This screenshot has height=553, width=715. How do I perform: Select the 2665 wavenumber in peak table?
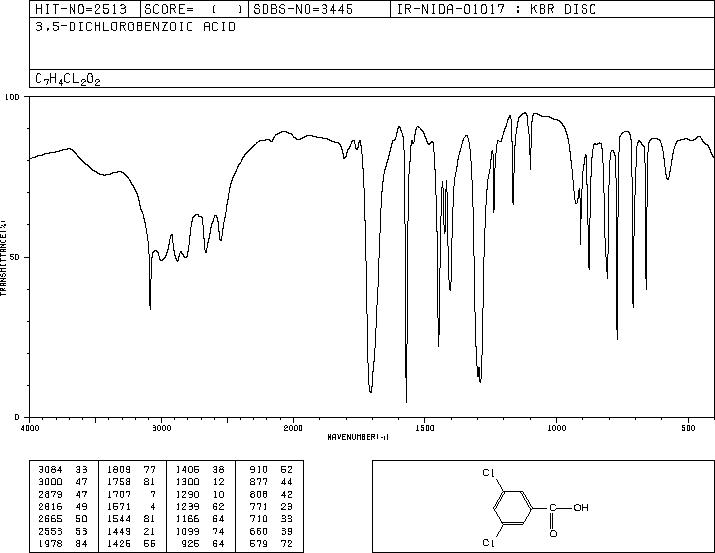51,519
